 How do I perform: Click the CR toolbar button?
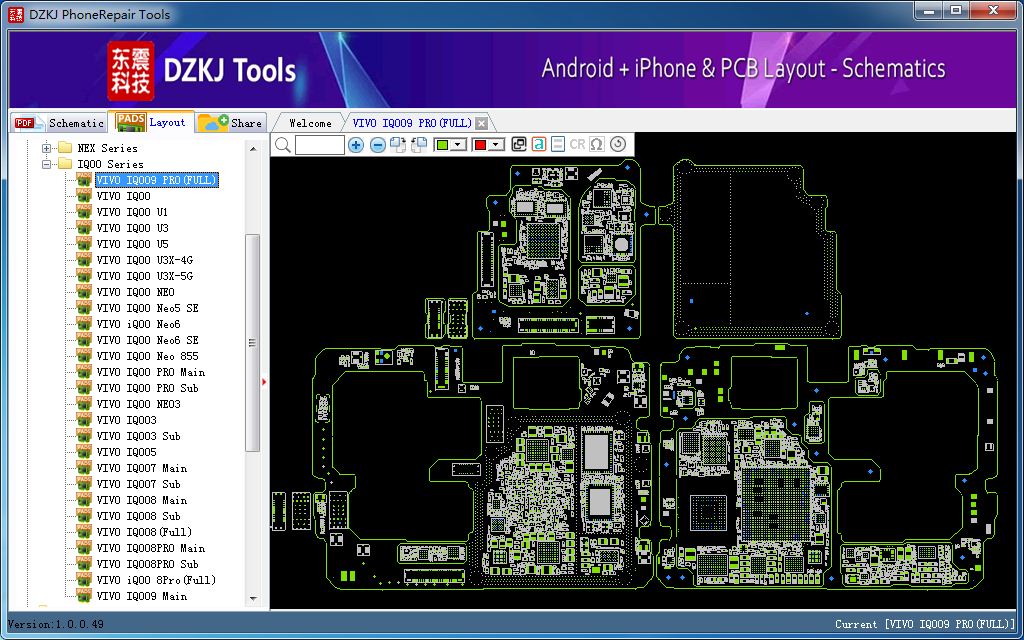[577, 145]
